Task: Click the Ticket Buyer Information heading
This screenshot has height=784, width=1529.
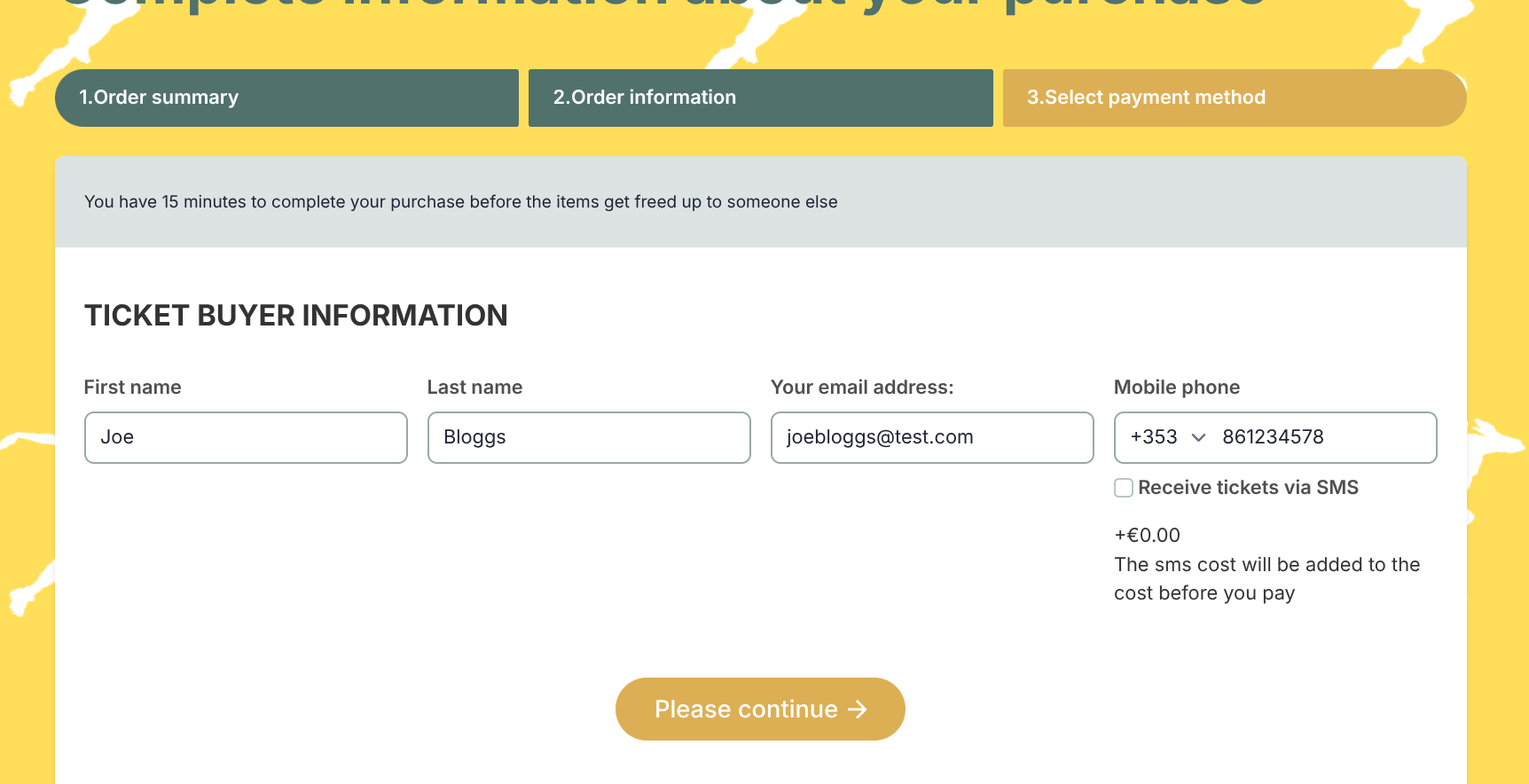Action: 295,316
